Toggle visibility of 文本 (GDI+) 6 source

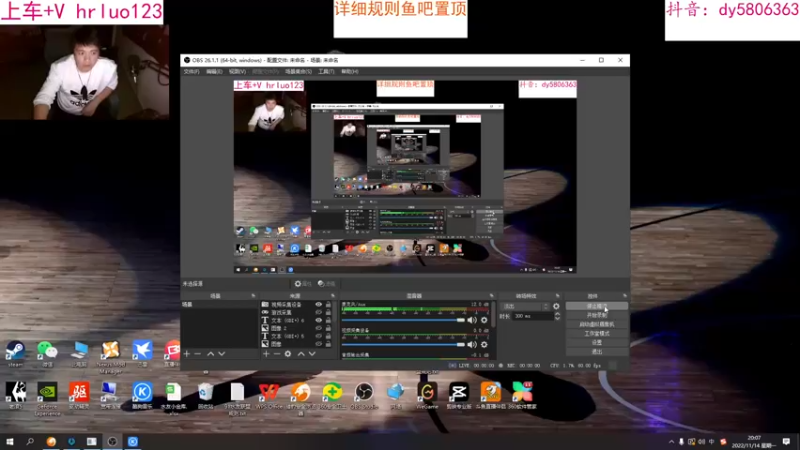point(319,320)
